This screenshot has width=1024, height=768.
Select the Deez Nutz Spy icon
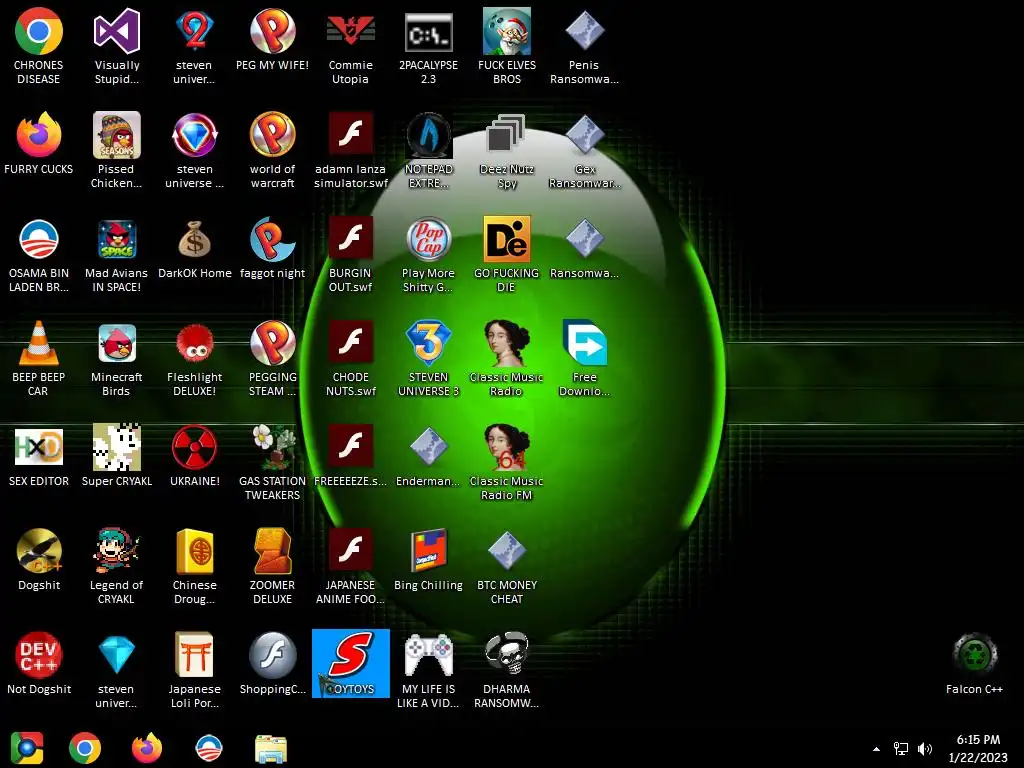506,135
